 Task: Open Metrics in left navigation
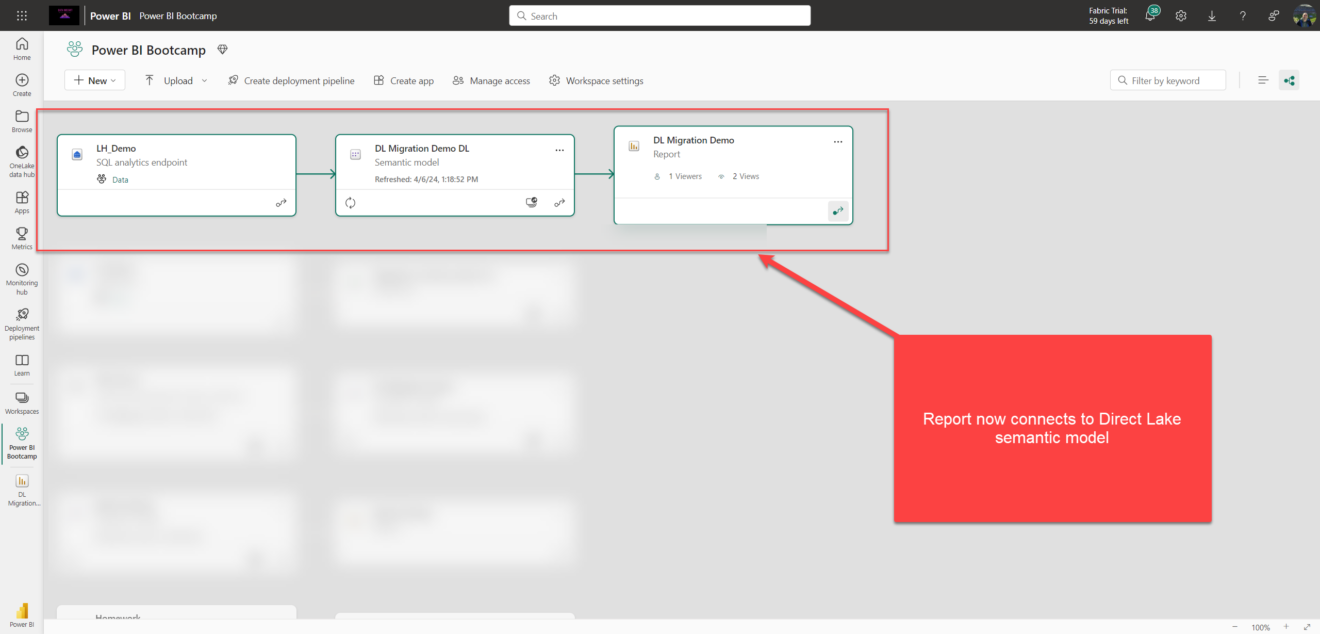(x=22, y=238)
